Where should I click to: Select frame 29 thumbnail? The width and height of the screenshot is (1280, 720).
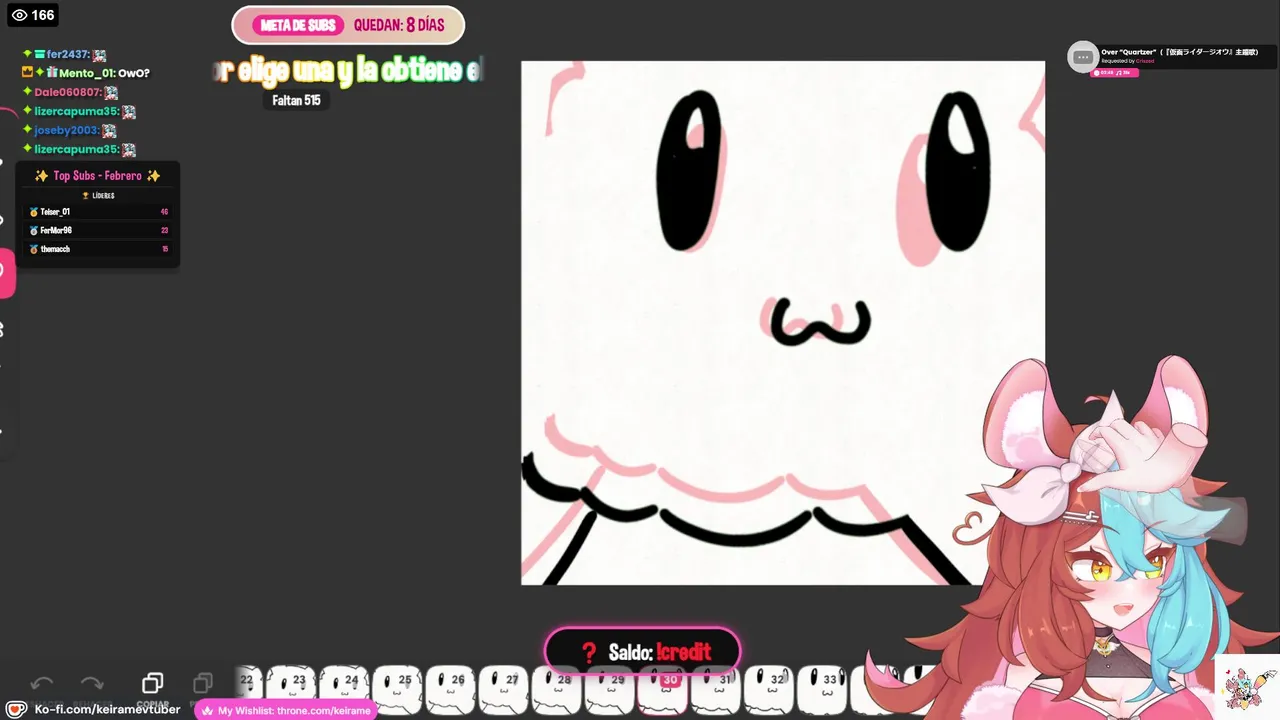[609, 688]
